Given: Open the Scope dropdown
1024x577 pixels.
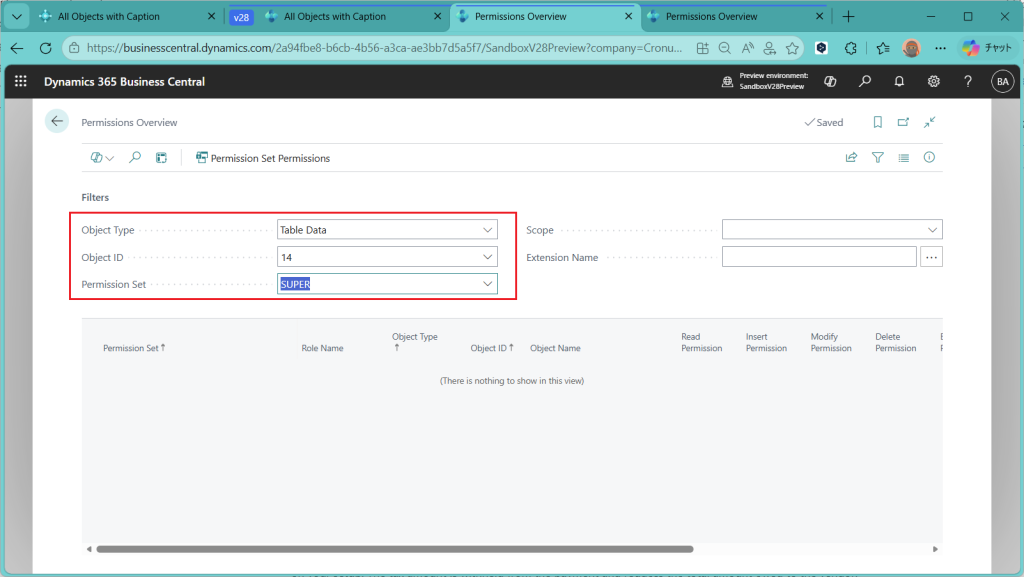Looking at the screenshot, I should click(932, 230).
